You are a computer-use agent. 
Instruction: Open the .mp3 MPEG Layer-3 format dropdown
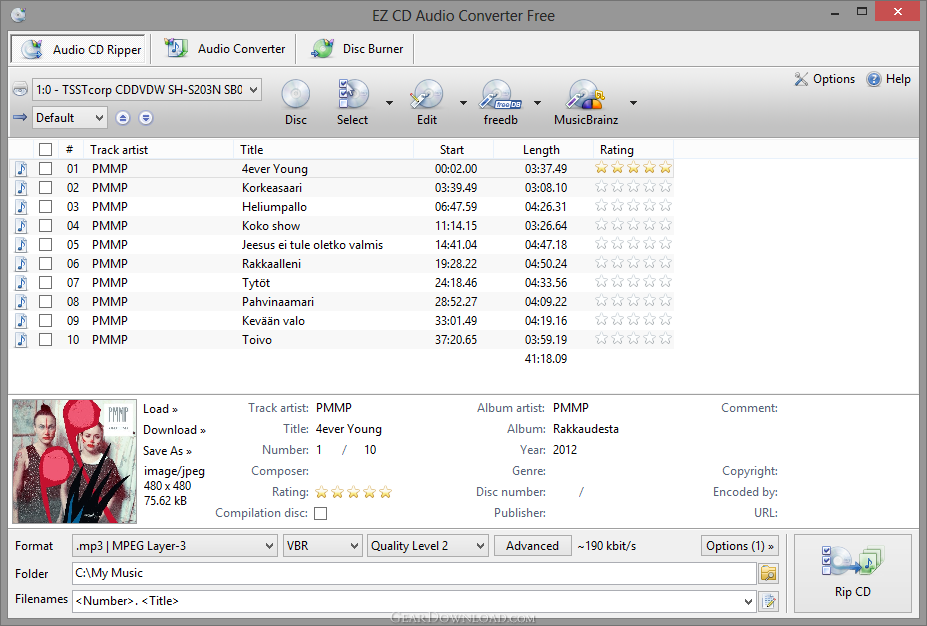[x=174, y=546]
